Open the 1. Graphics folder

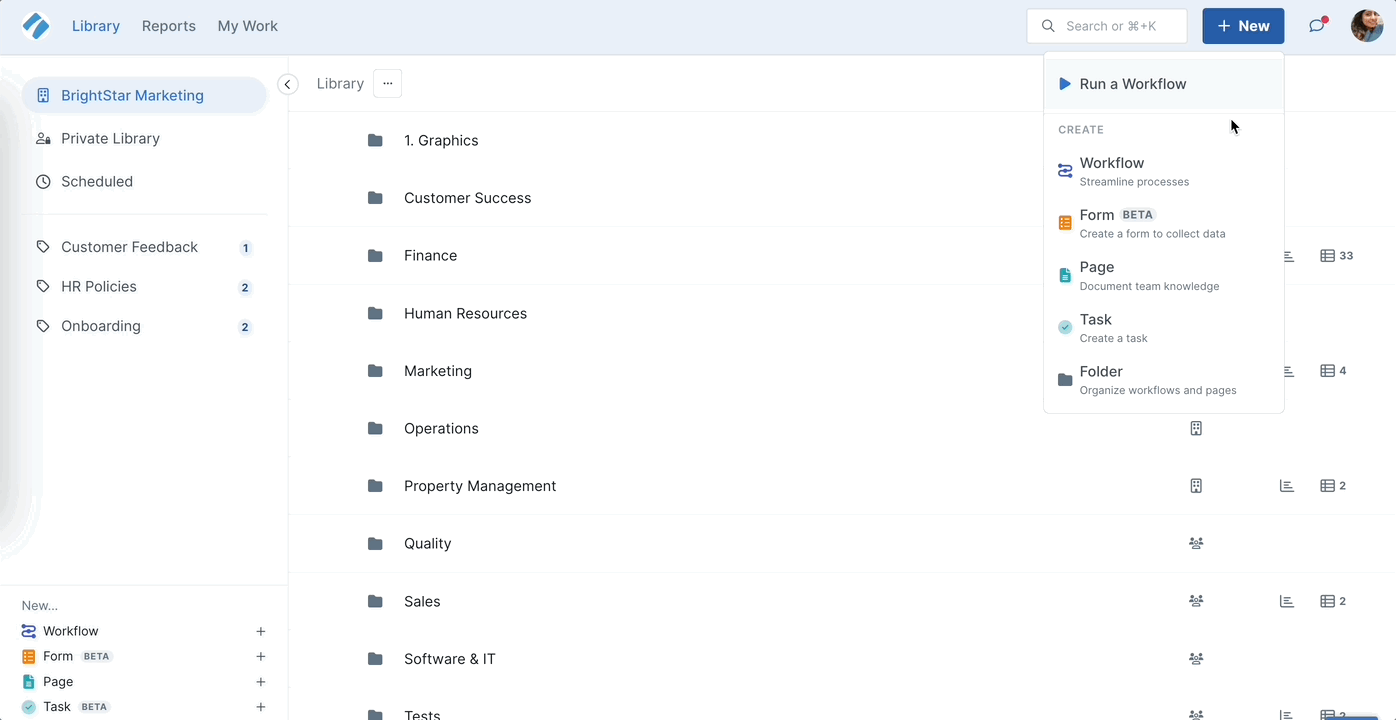point(441,140)
